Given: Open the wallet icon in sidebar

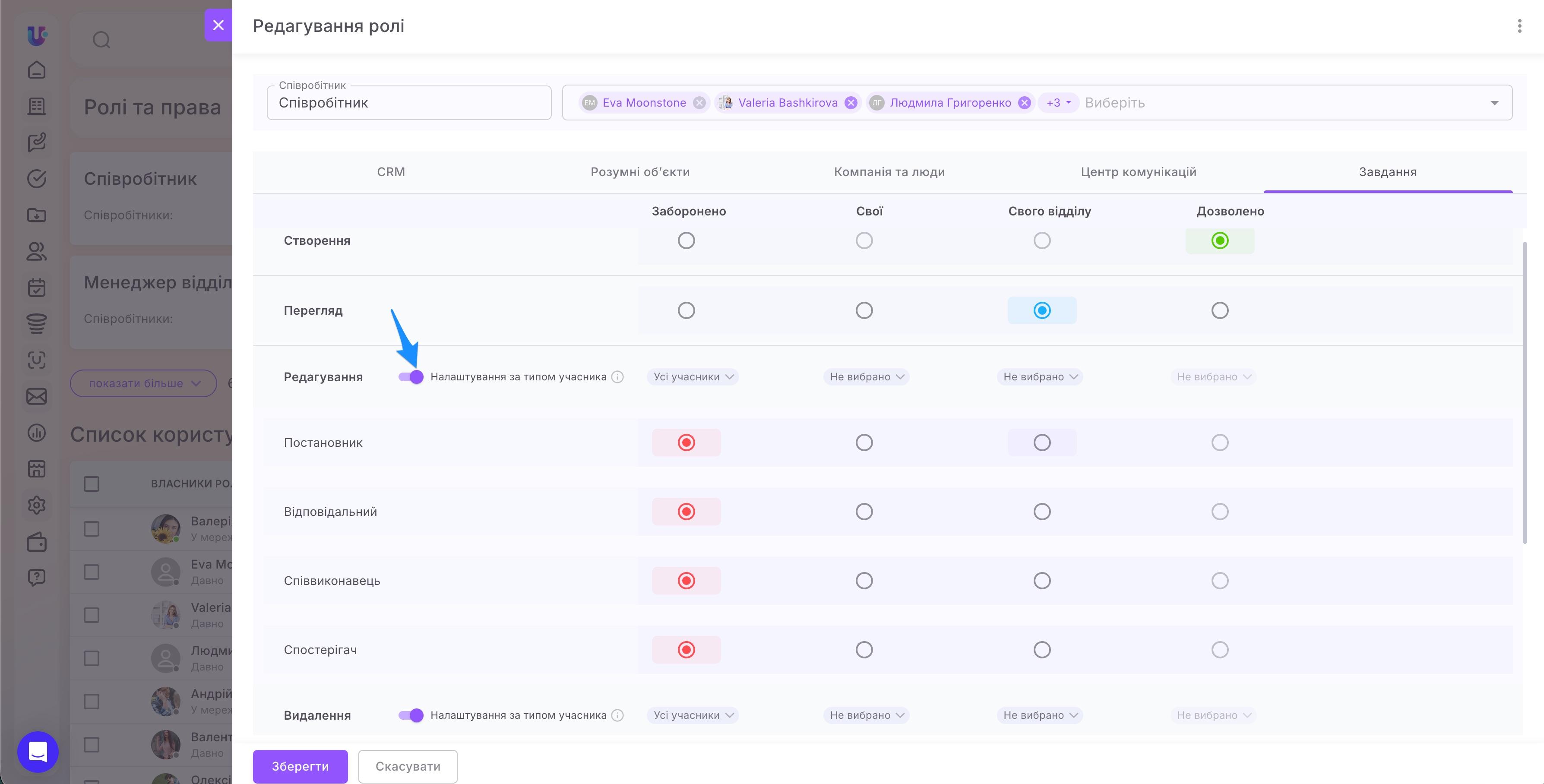Looking at the screenshot, I should [x=37, y=542].
